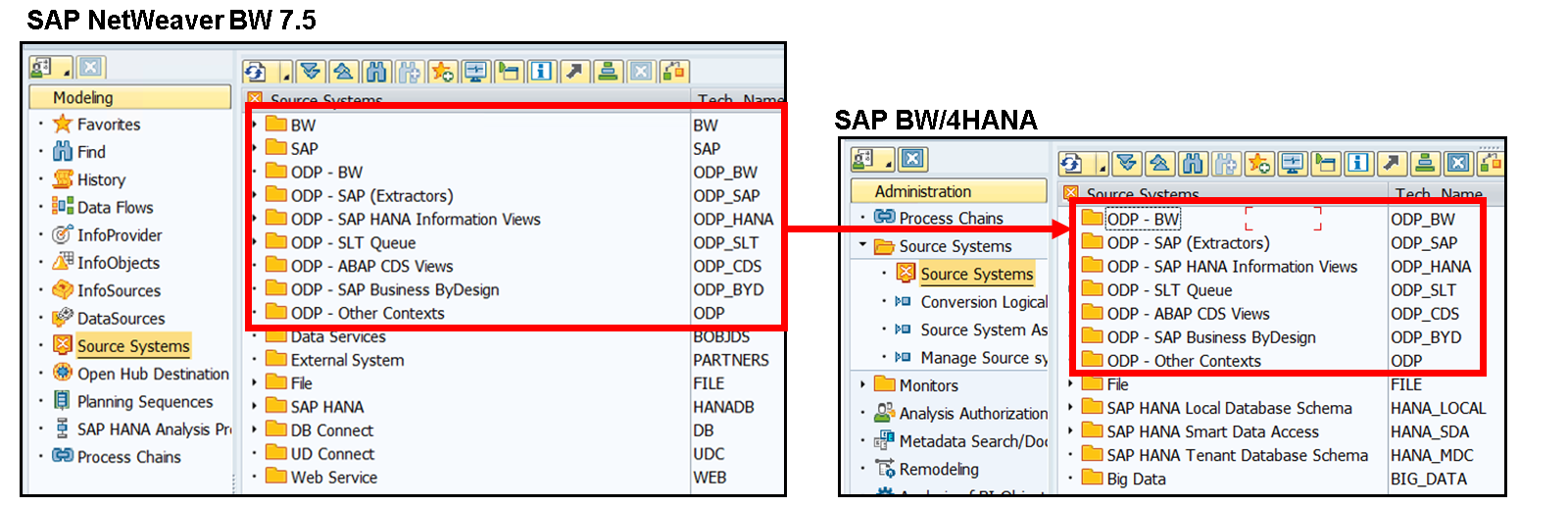Screen dimensions: 1568x507
Task: Open InfoProvider in Modeling list
Action: [107, 234]
